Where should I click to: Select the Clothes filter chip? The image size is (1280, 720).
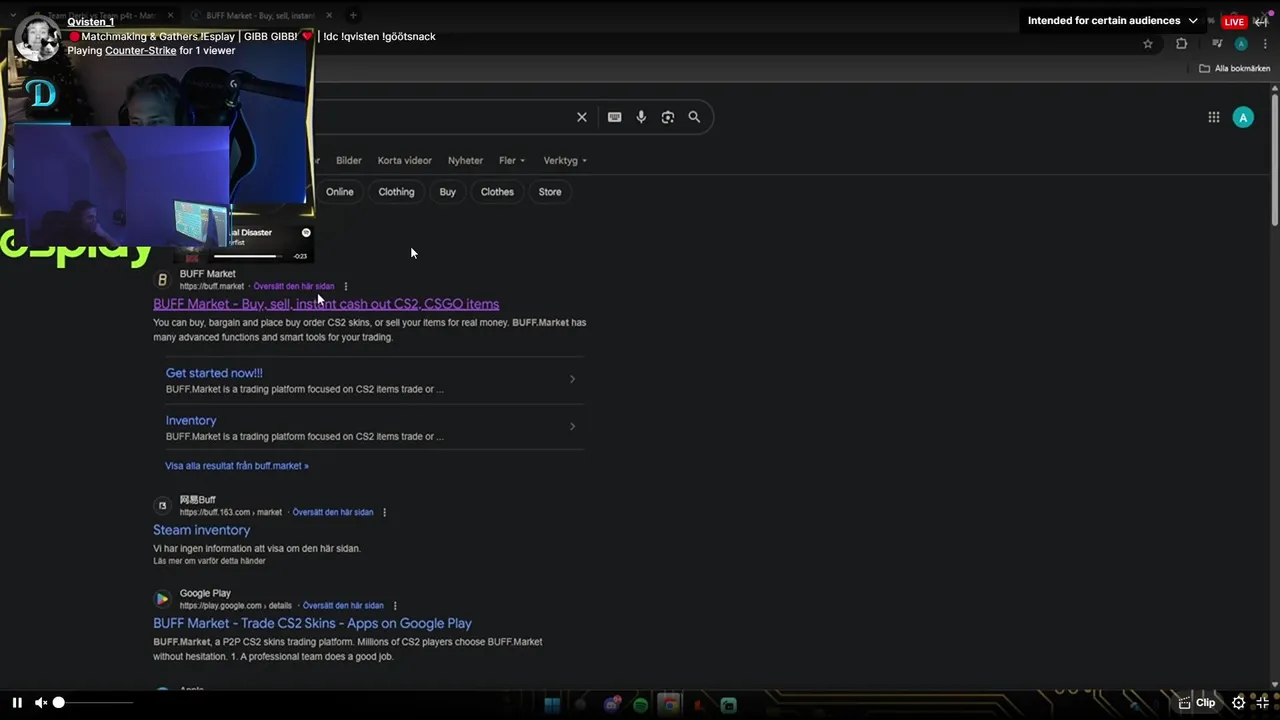click(x=497, y=192)
